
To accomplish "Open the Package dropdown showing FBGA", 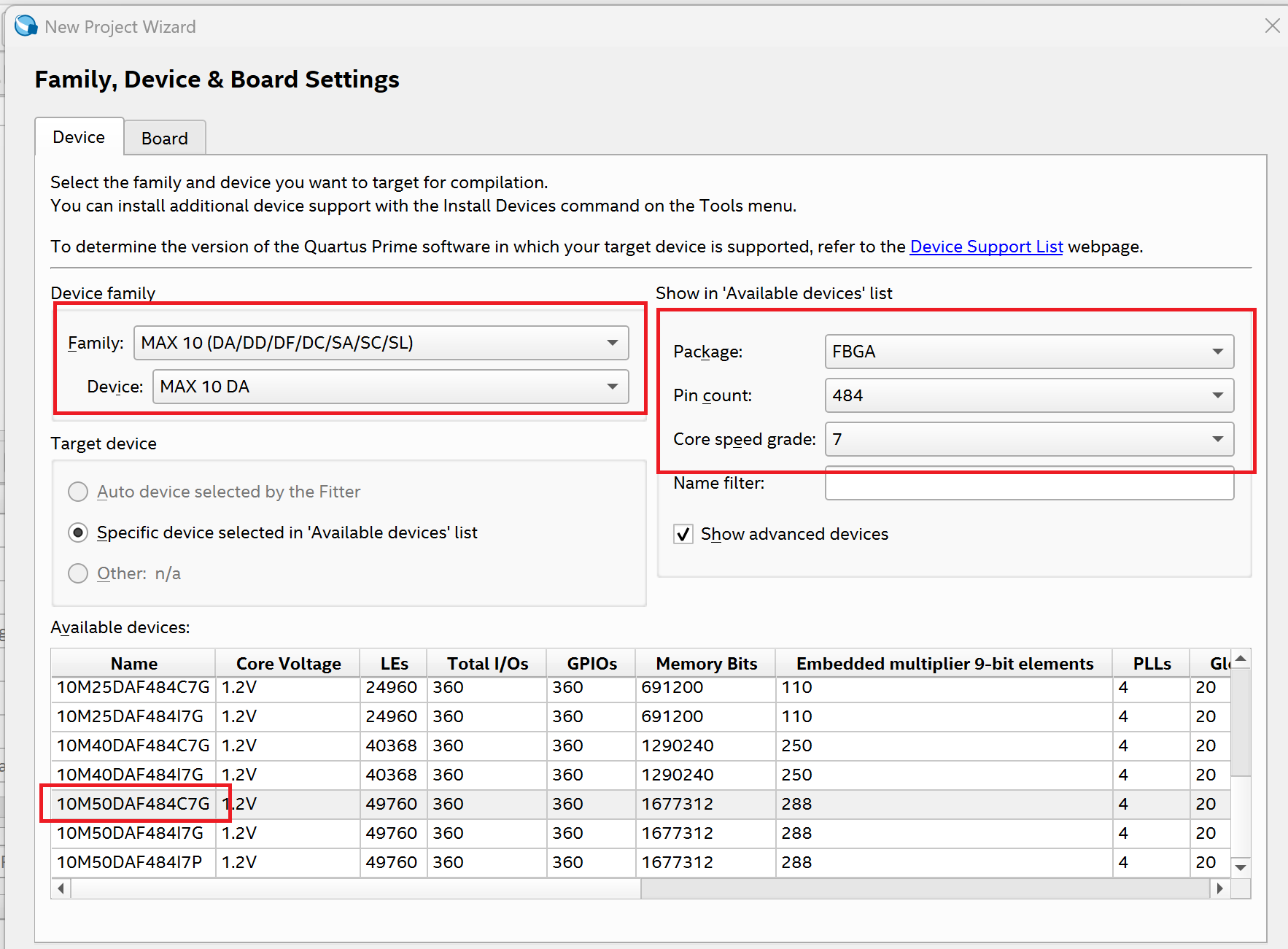I will pos(1029,352).
